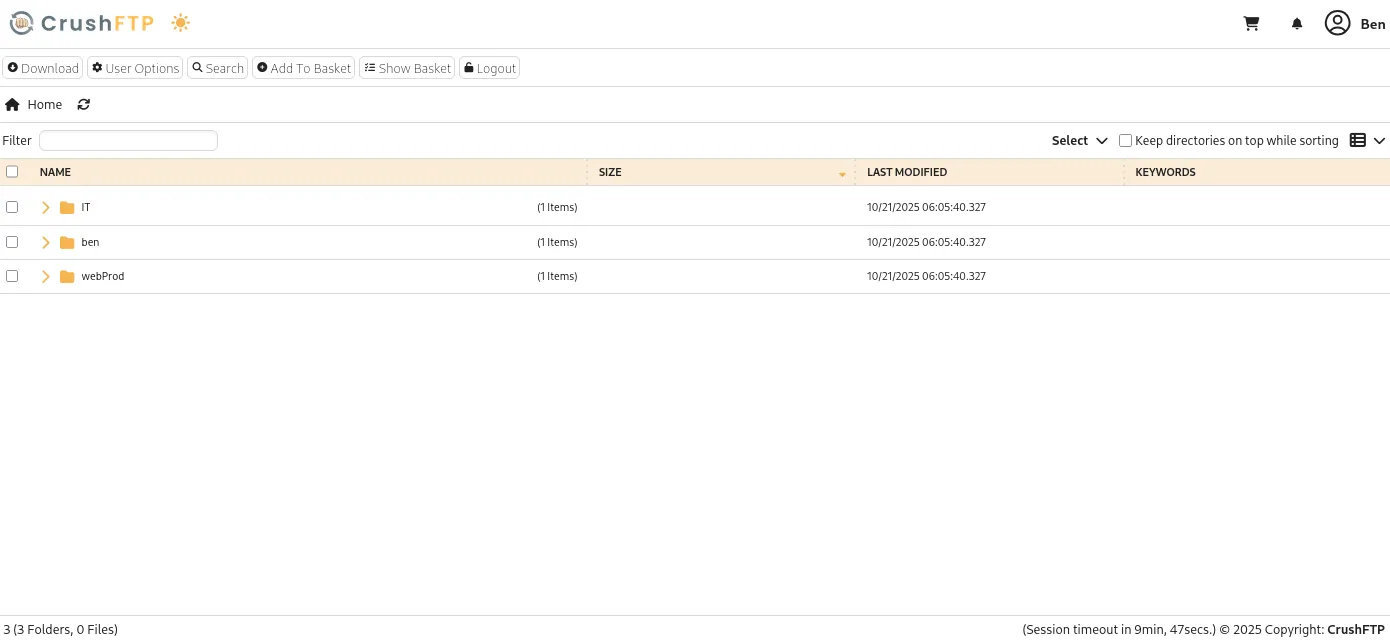
Task: Click the CrushFTP copyright link
Action: coord(1356,630)
